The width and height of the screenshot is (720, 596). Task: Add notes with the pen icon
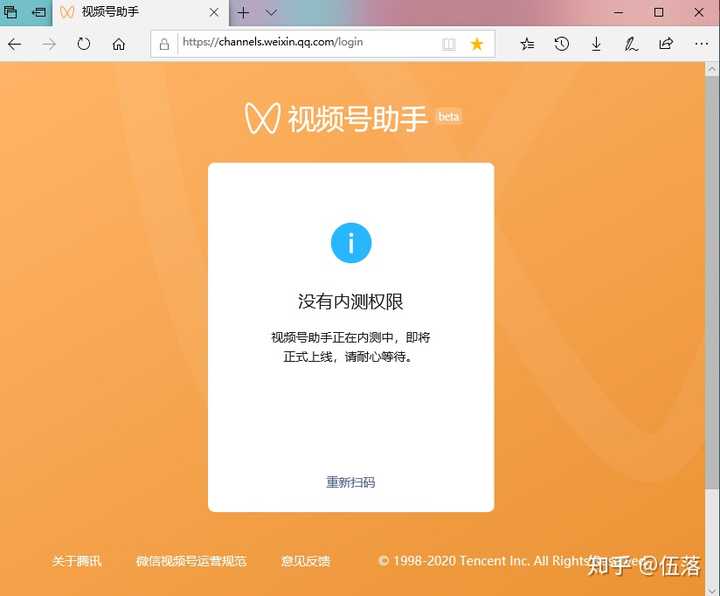click(631, 44)
